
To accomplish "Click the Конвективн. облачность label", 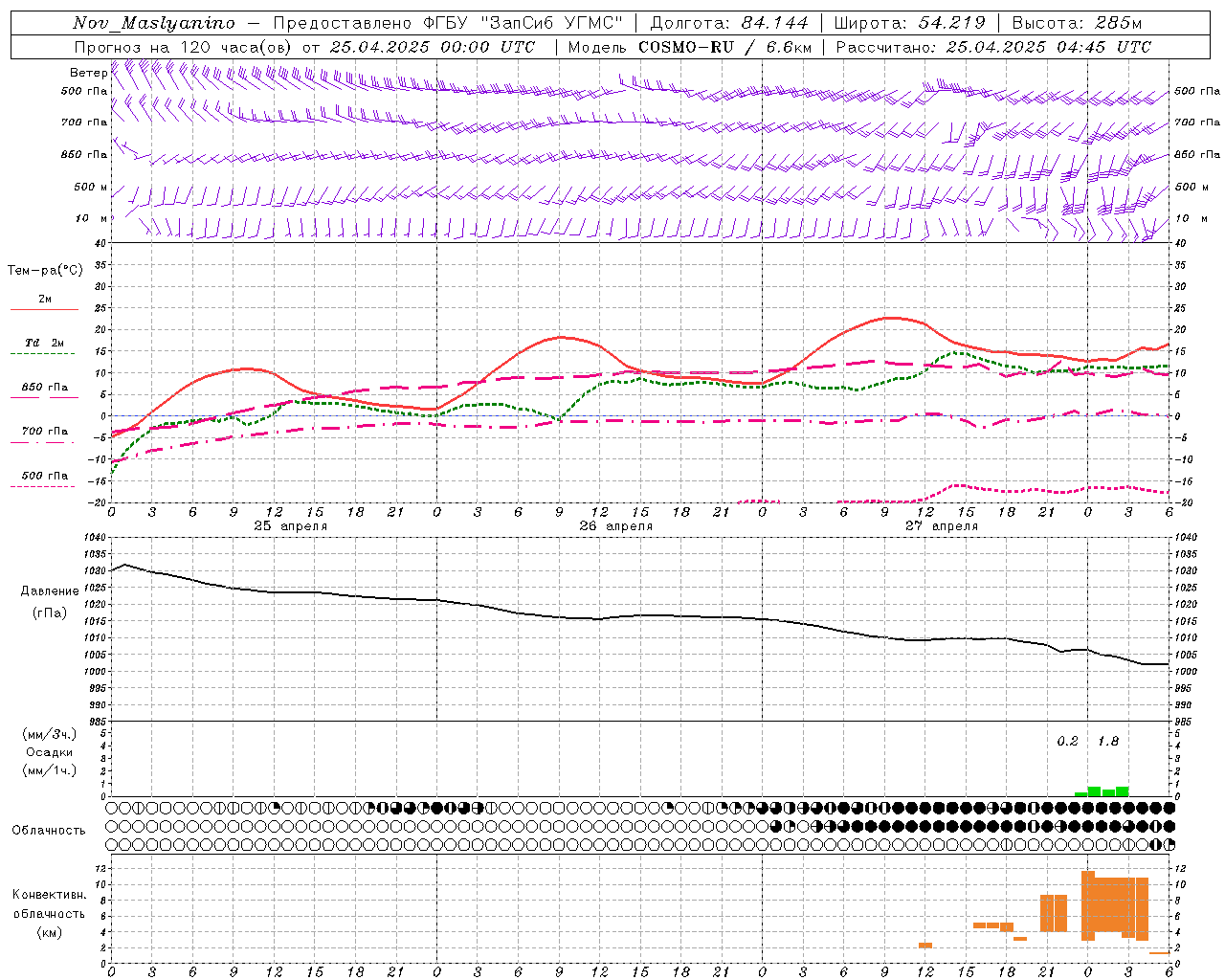I will 49,903.
